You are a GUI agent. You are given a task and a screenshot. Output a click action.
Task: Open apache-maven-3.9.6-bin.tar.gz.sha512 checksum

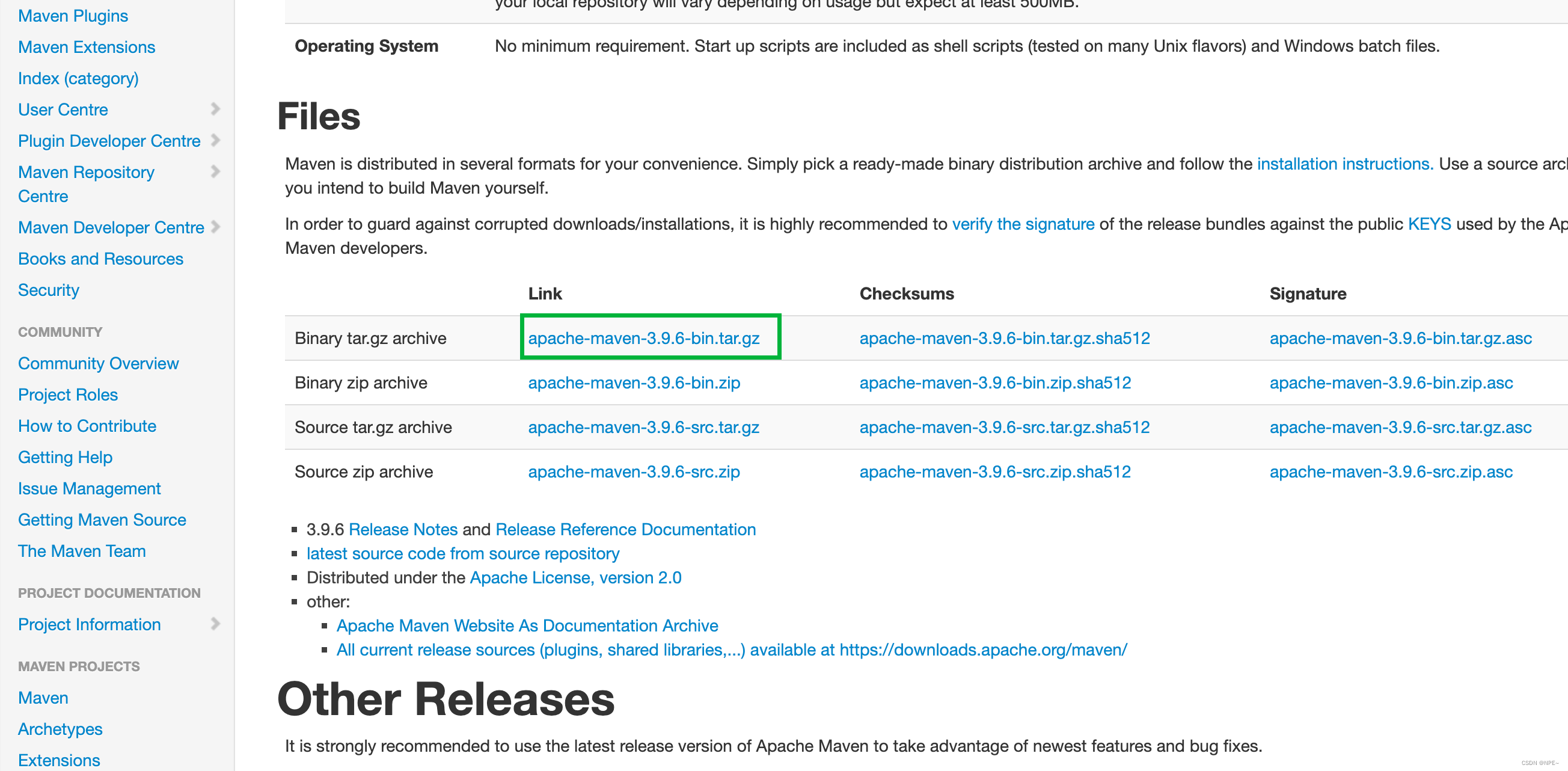pyautogui.click(x=1005, y=338)
